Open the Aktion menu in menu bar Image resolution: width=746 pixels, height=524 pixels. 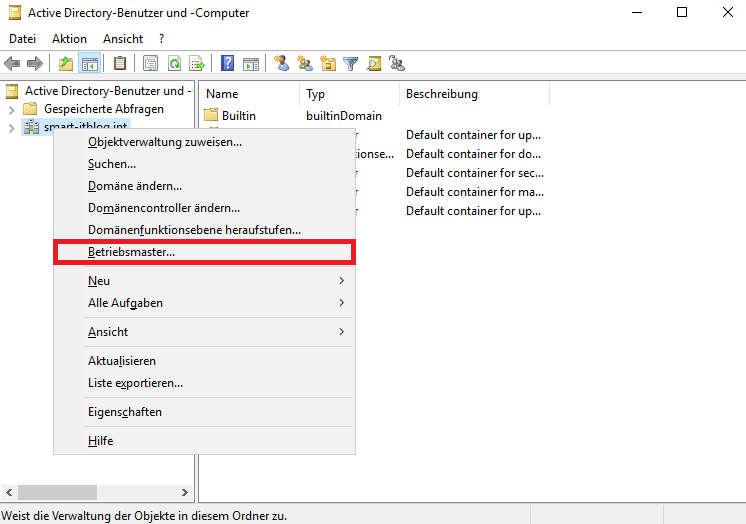(69, 38)
